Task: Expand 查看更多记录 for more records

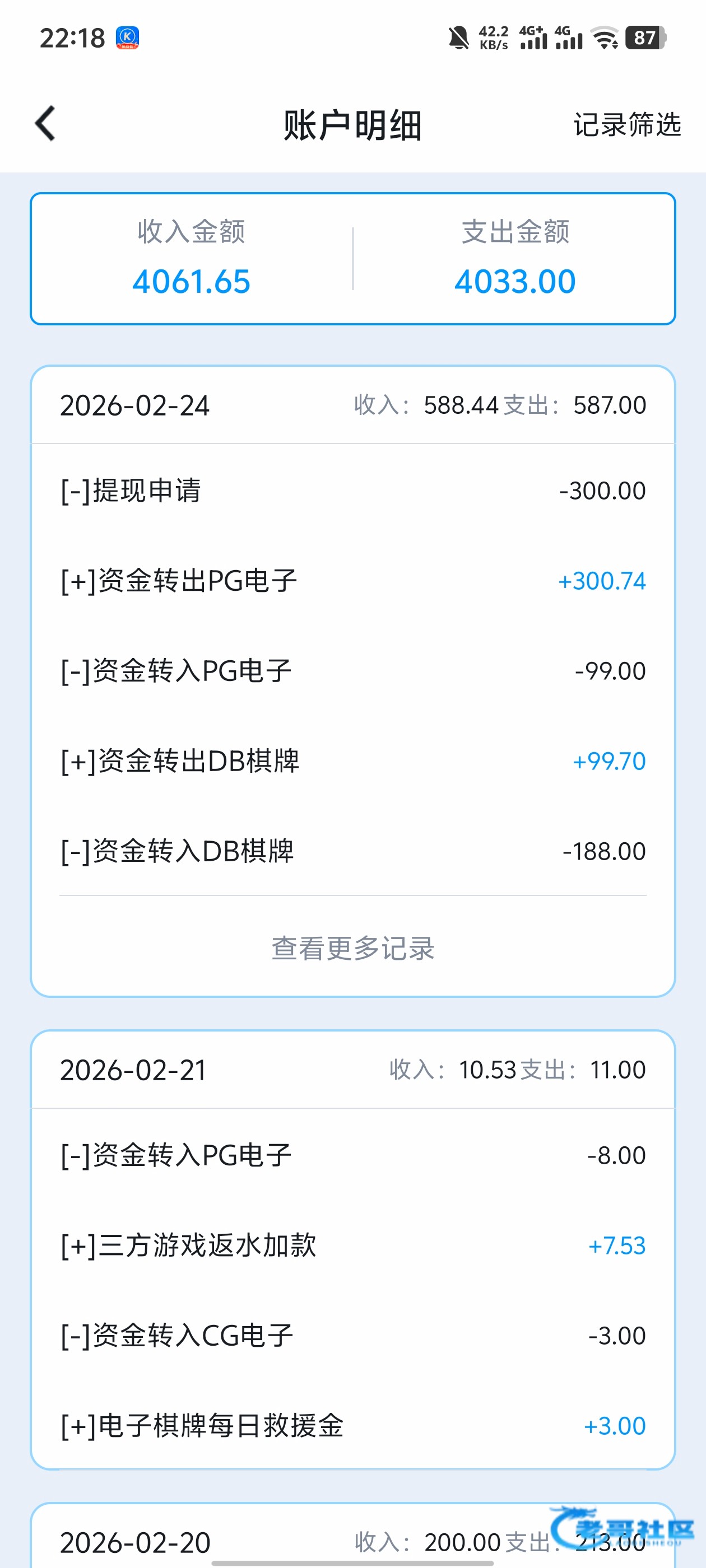Action: point(352,948)
